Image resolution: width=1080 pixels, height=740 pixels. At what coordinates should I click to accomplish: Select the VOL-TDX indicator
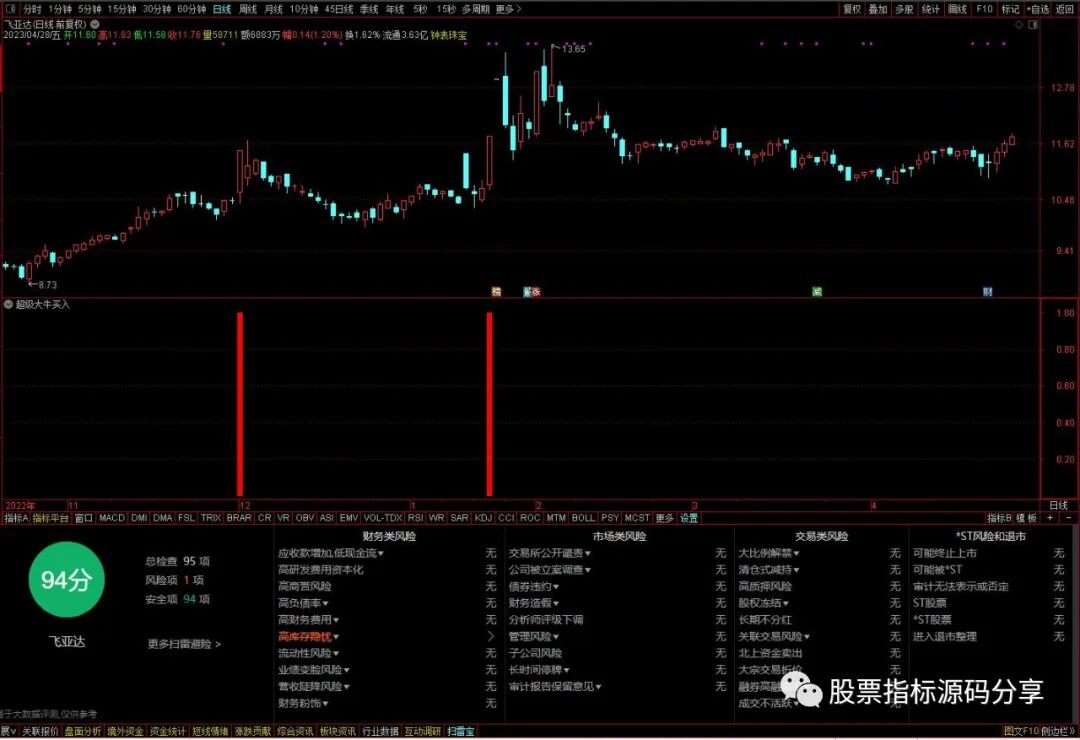tap(382, 517)
